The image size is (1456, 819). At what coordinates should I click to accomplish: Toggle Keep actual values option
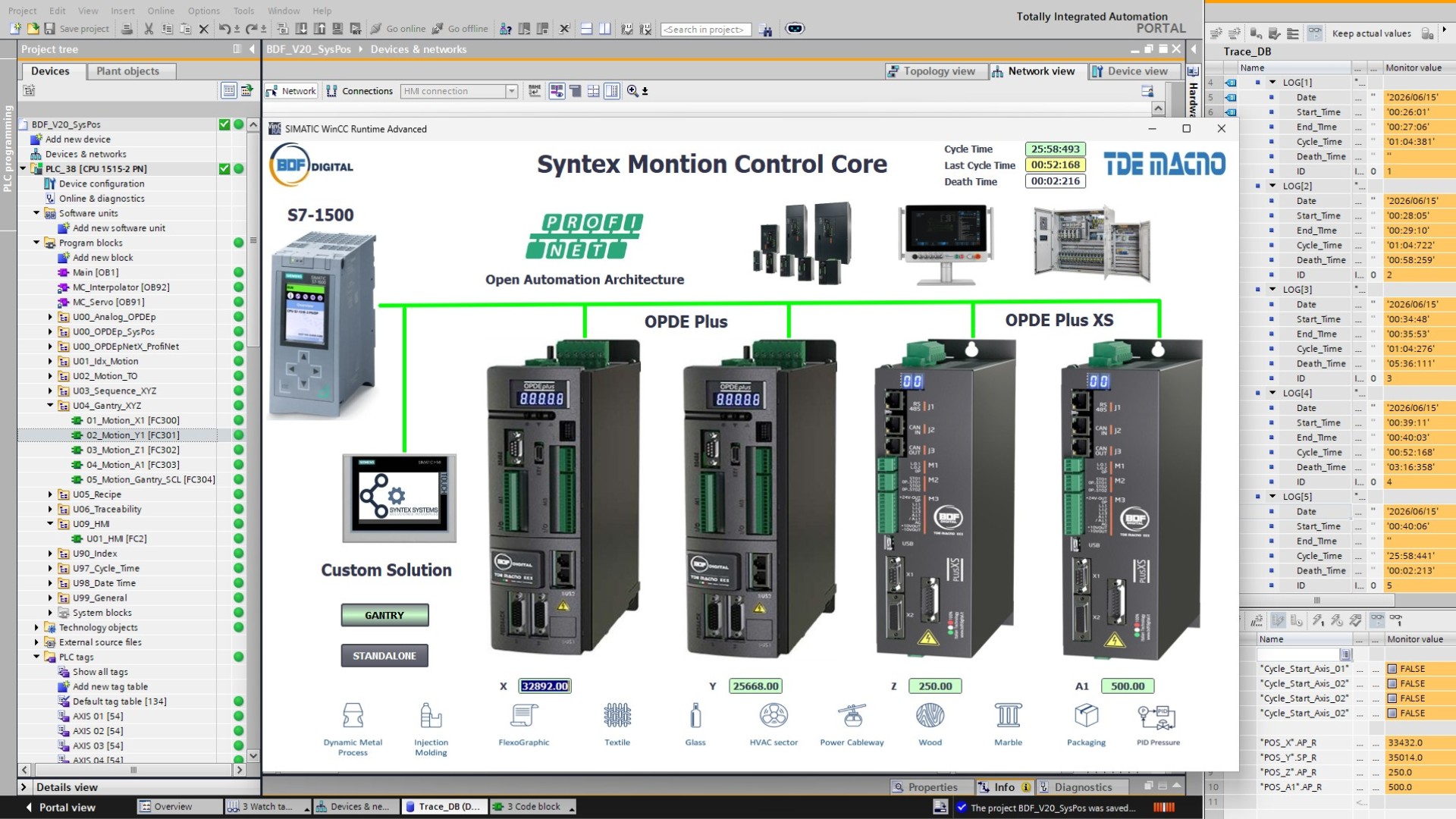pos(1371,33)
